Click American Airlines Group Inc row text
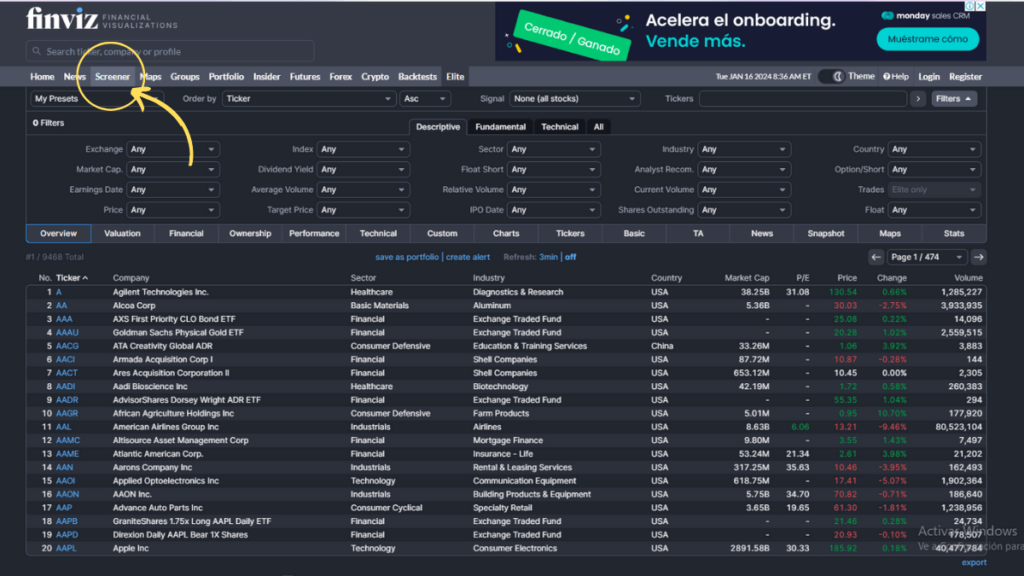 (166, 427)
